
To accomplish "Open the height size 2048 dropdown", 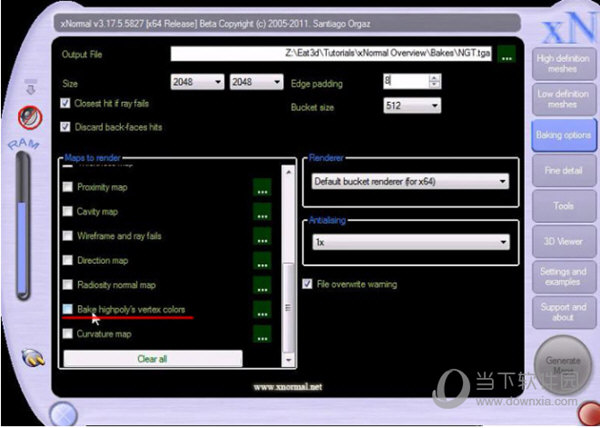I will coord(256,82).
